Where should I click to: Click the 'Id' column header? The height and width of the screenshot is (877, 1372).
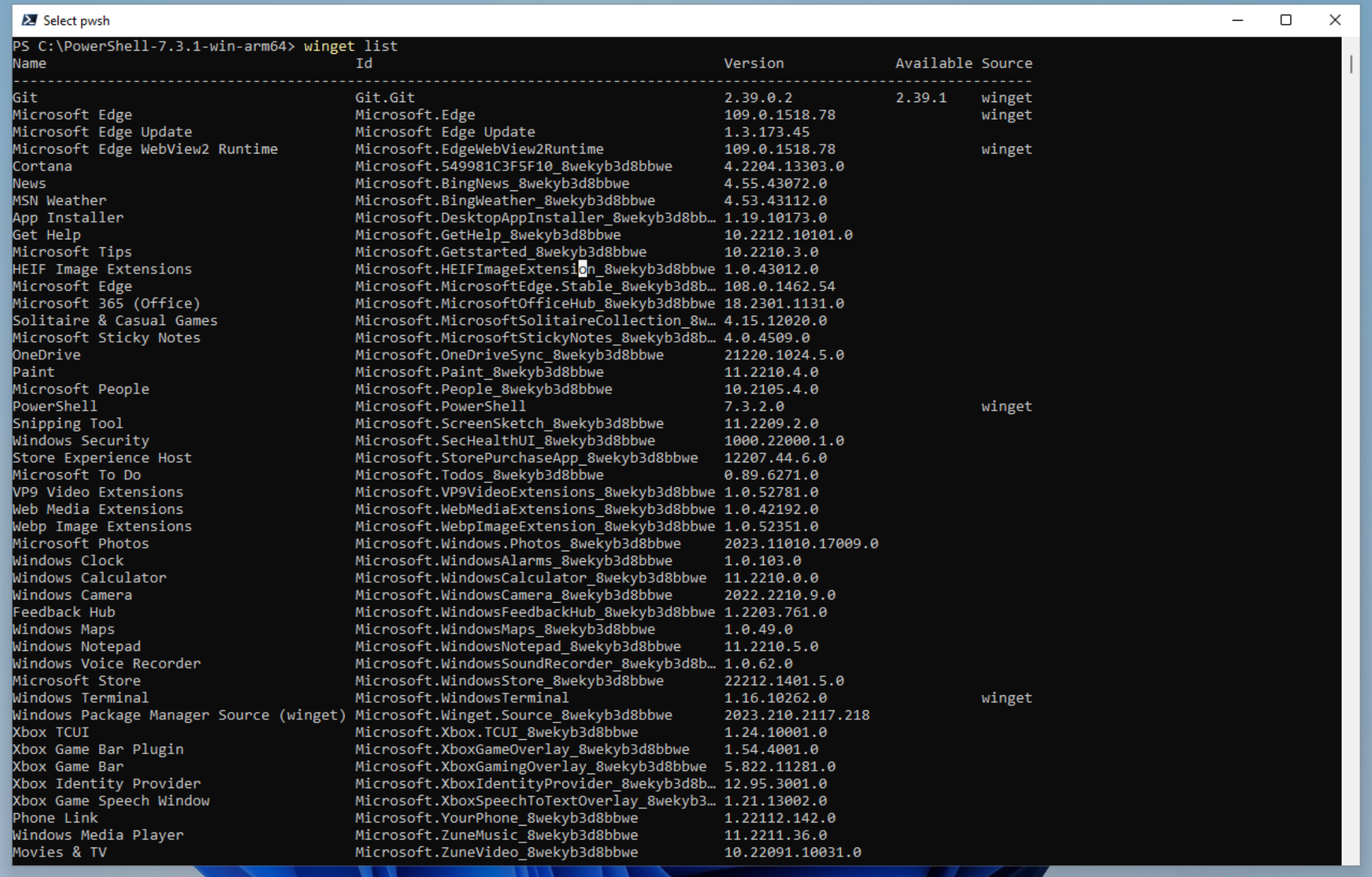pos(363,63)
